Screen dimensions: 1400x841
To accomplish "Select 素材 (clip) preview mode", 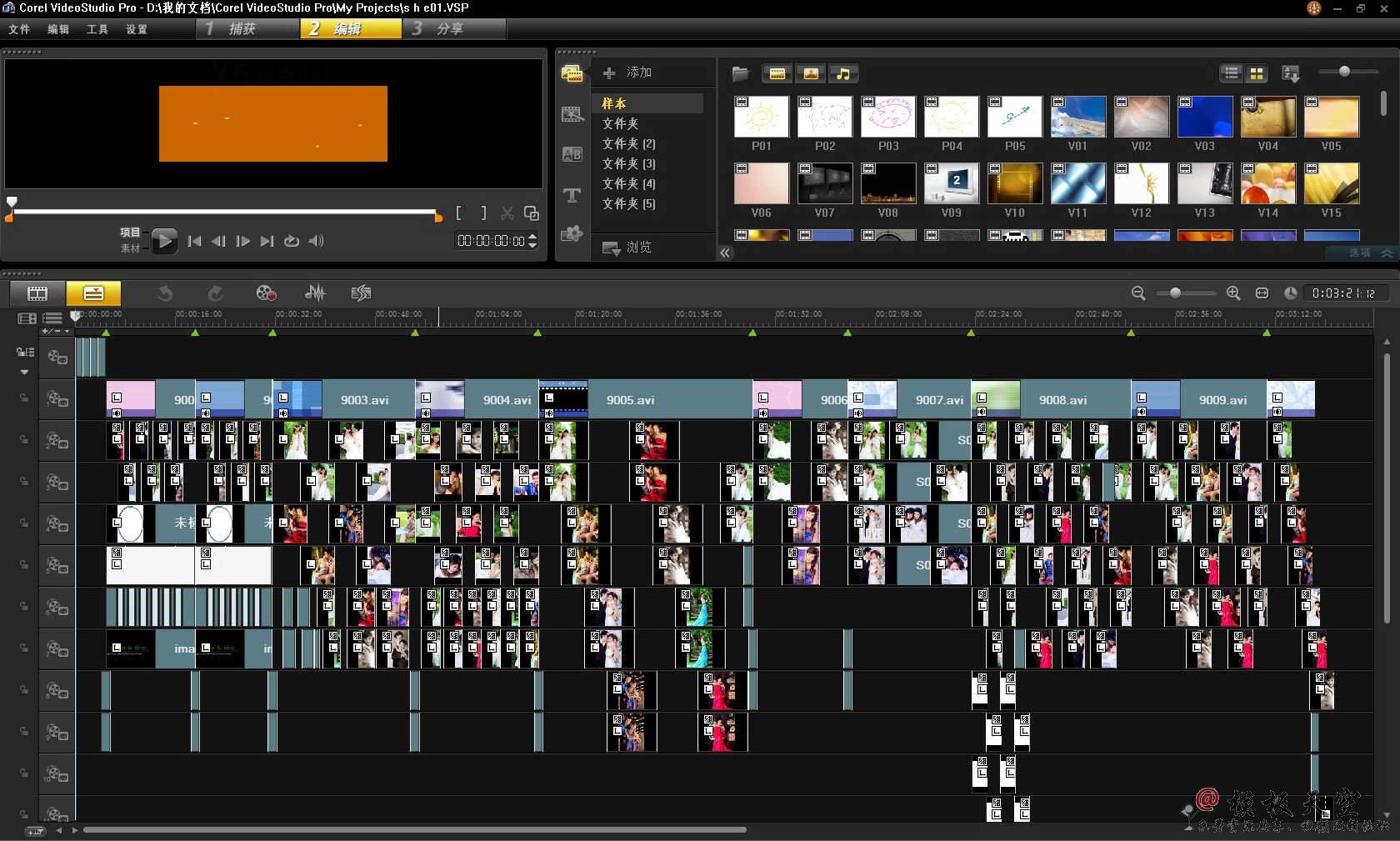I will [130, 248].
